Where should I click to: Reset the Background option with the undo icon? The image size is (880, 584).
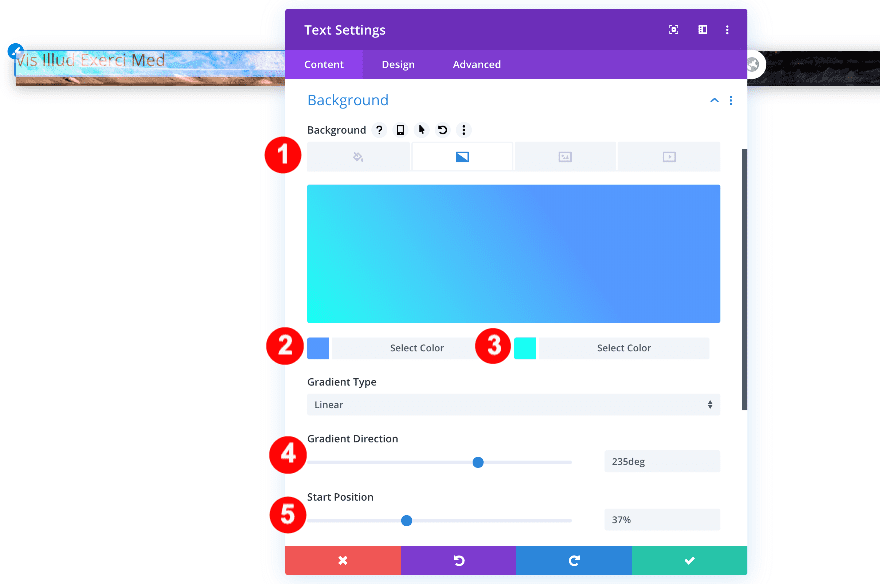[x=442, y=130]
